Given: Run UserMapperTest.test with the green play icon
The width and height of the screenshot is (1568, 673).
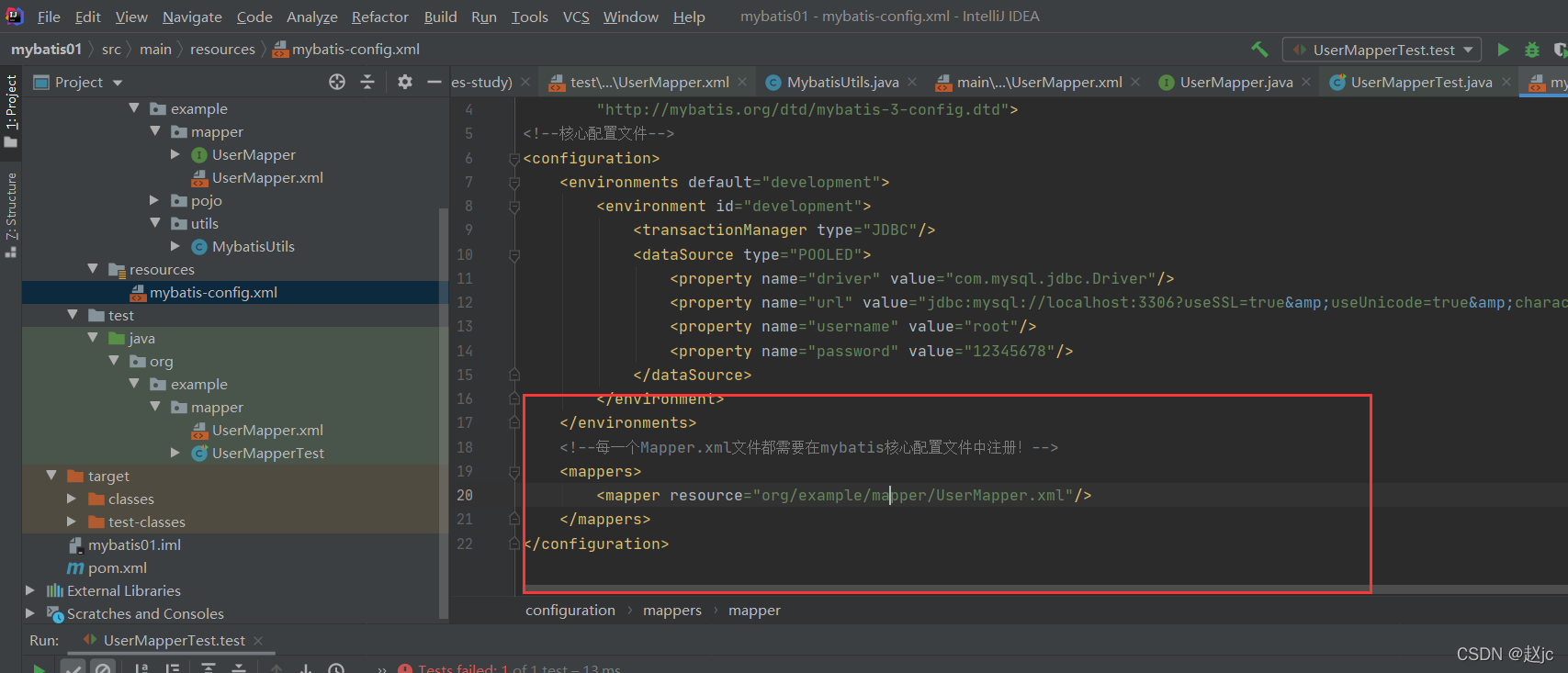Looking at the screenshot, I should pyautogui.click(x=1503, y=50).
